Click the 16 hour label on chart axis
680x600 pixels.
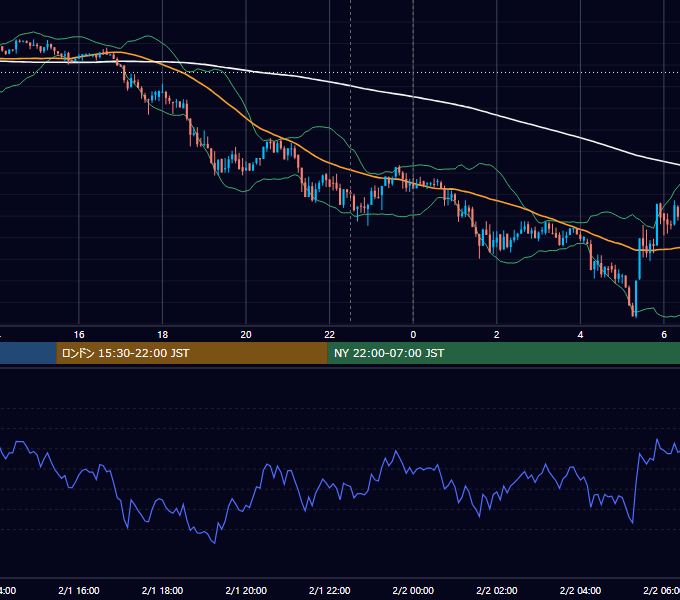(x=79, y=335)
